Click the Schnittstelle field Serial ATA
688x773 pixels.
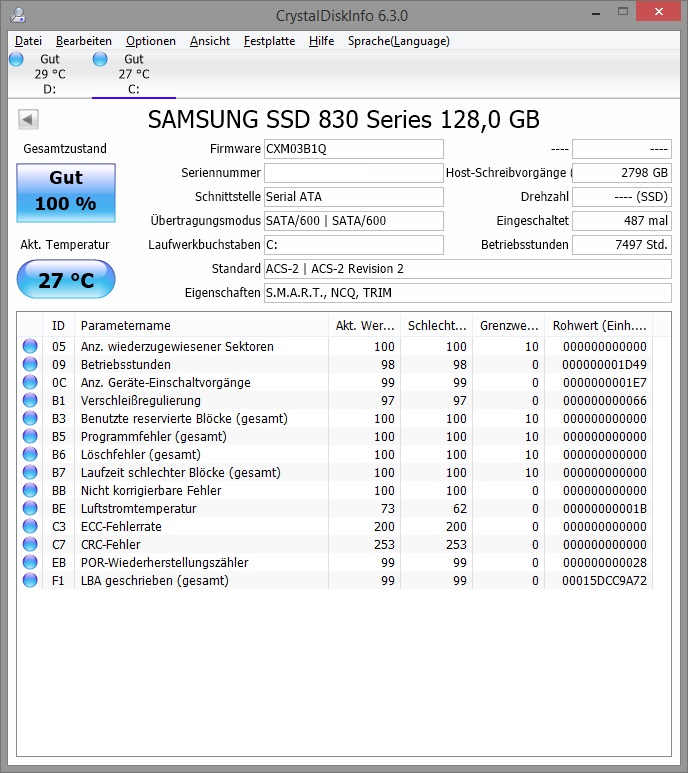pos(354,197)
